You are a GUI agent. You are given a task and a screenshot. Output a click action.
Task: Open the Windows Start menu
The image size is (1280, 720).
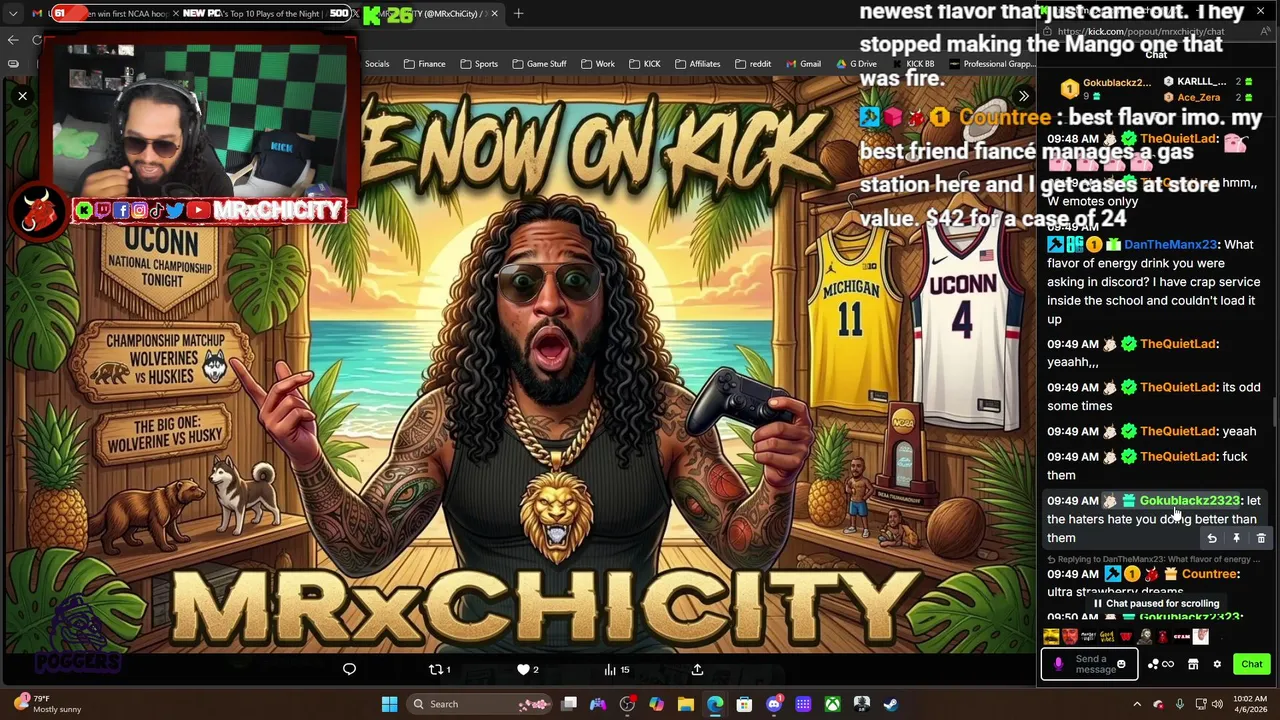389,704
